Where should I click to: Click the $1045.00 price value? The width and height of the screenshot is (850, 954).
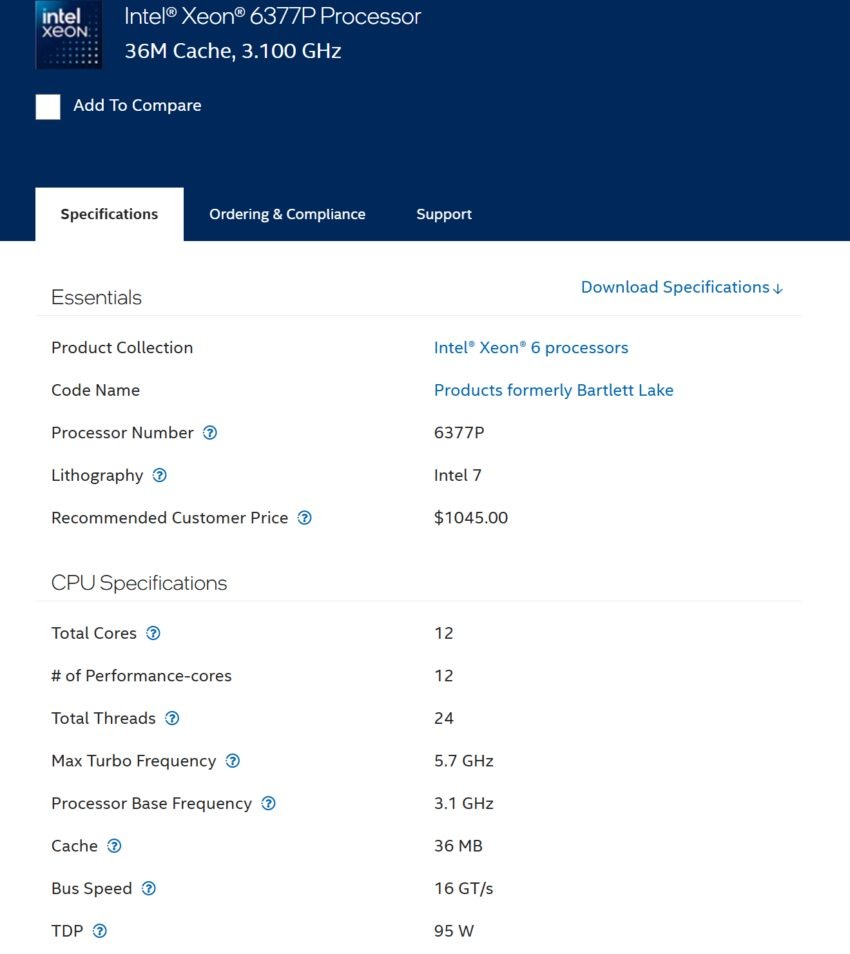pos(471,518)
